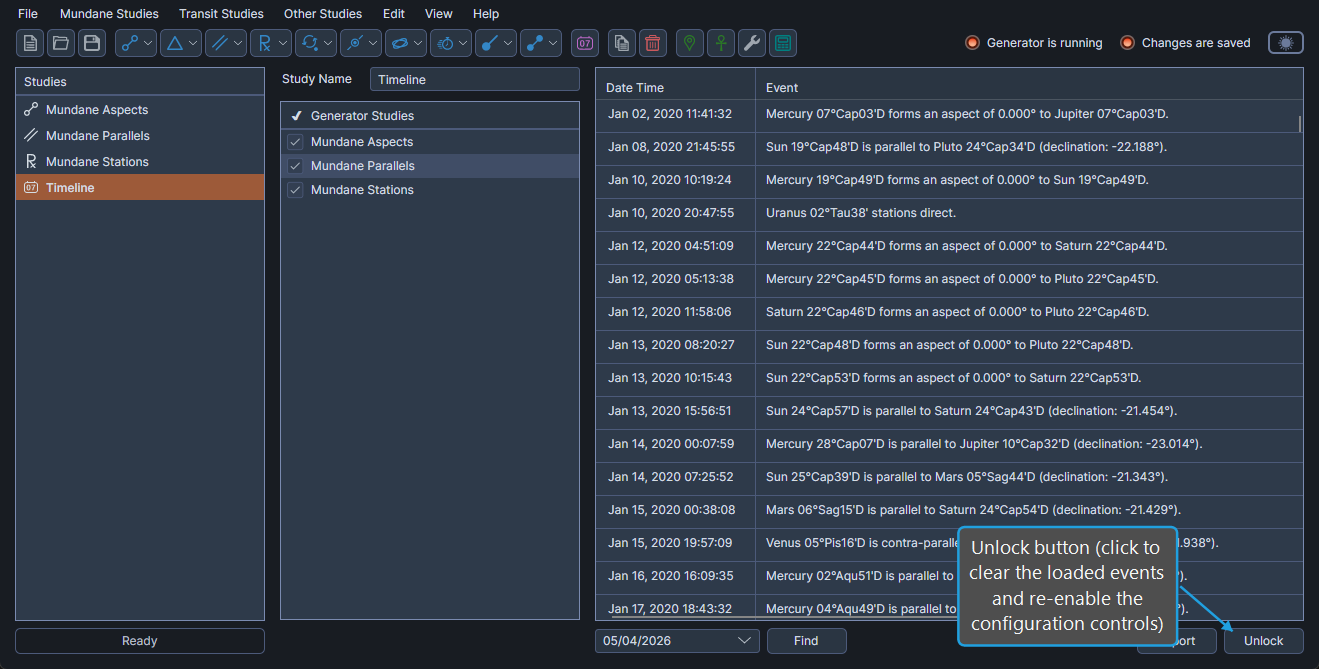
Task: Click the purple timeline calendar toolbar icon
Action: click(x=585, y=43)
